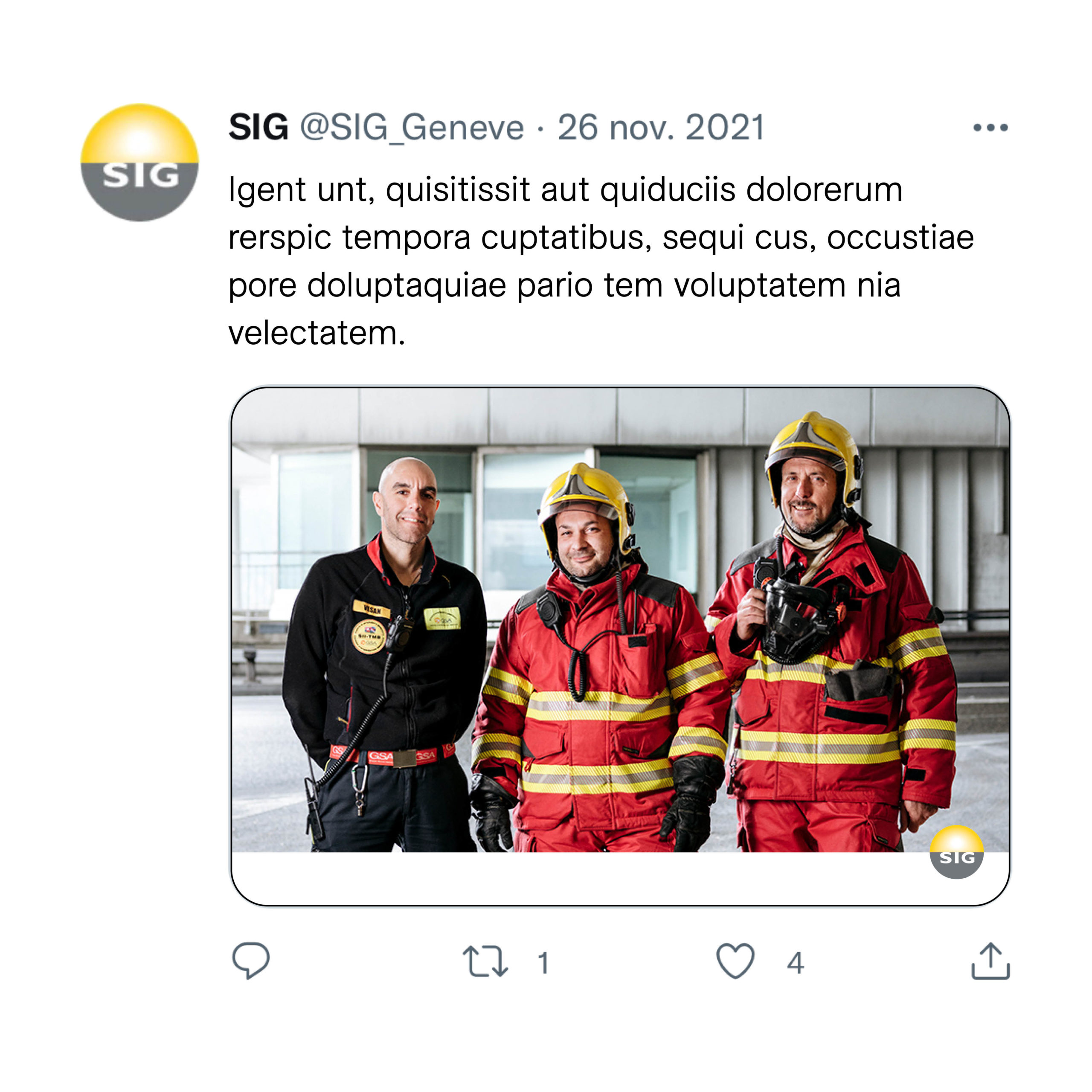Click the like count number 4
This screenshot has width=1092, height=1092.
pos(795,963)
